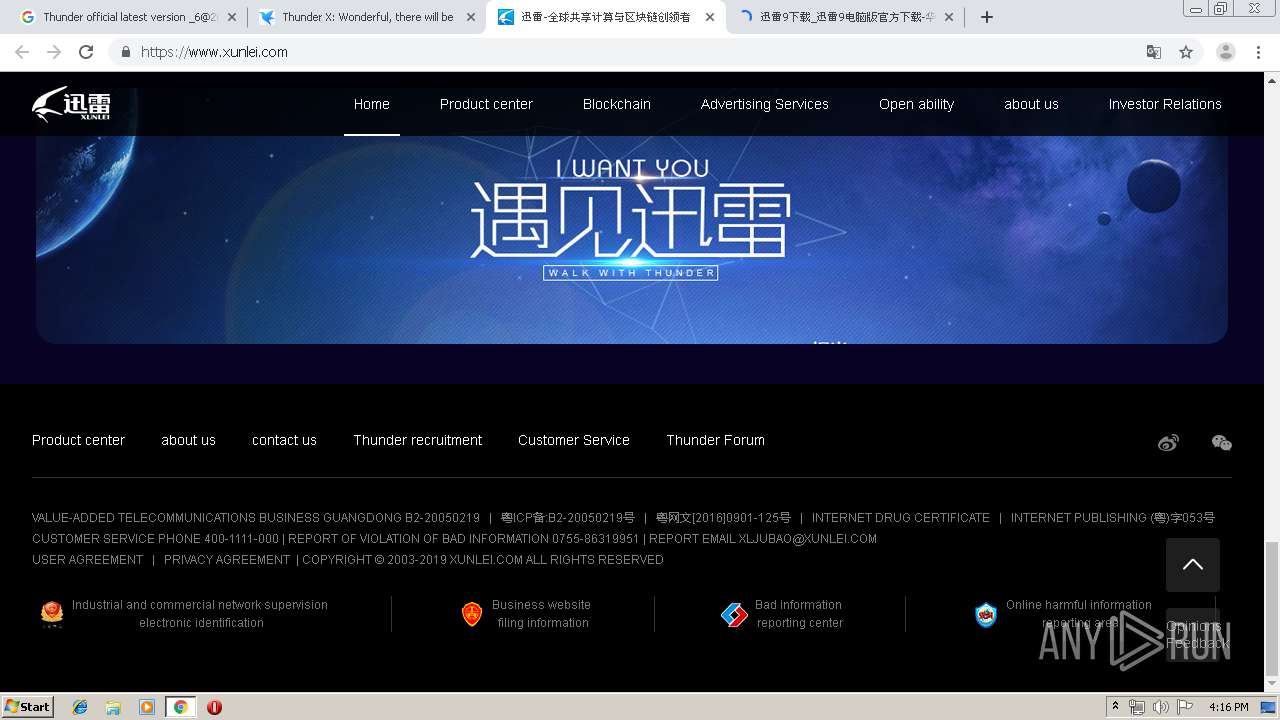Click the 粤ICP备 B2-20050219号 link
The height and width of the screenshot is (720, 1280).
(568, 518)
